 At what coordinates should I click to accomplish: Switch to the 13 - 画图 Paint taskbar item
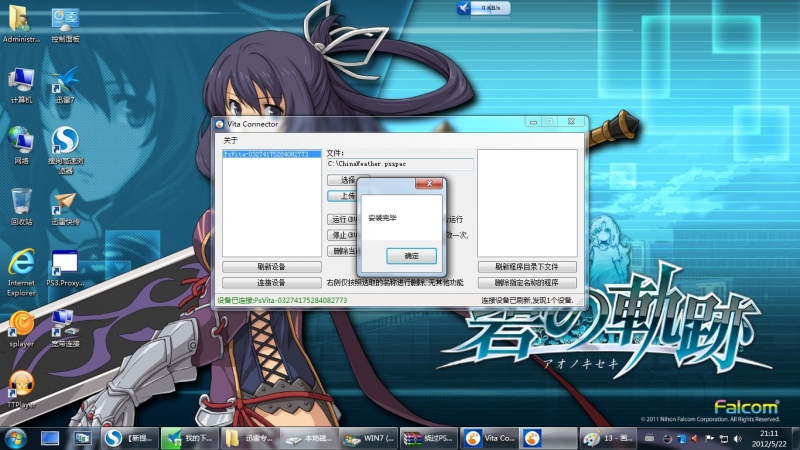(608, 438)
